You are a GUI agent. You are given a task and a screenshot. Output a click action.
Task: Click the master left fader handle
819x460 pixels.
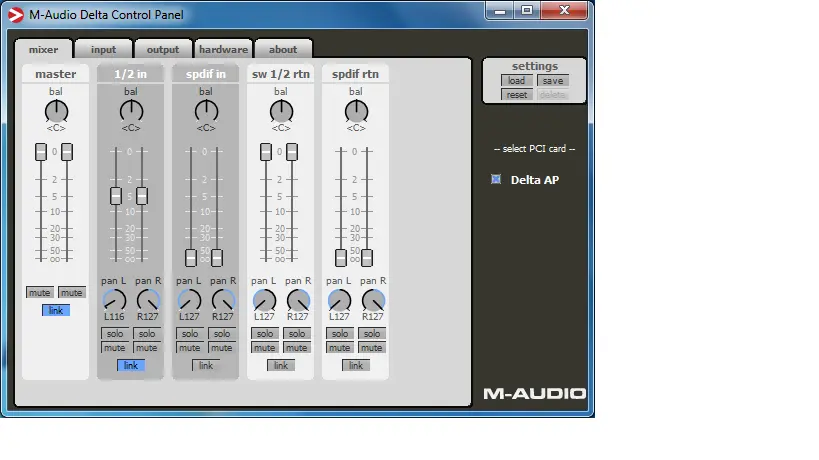(41, 152)
